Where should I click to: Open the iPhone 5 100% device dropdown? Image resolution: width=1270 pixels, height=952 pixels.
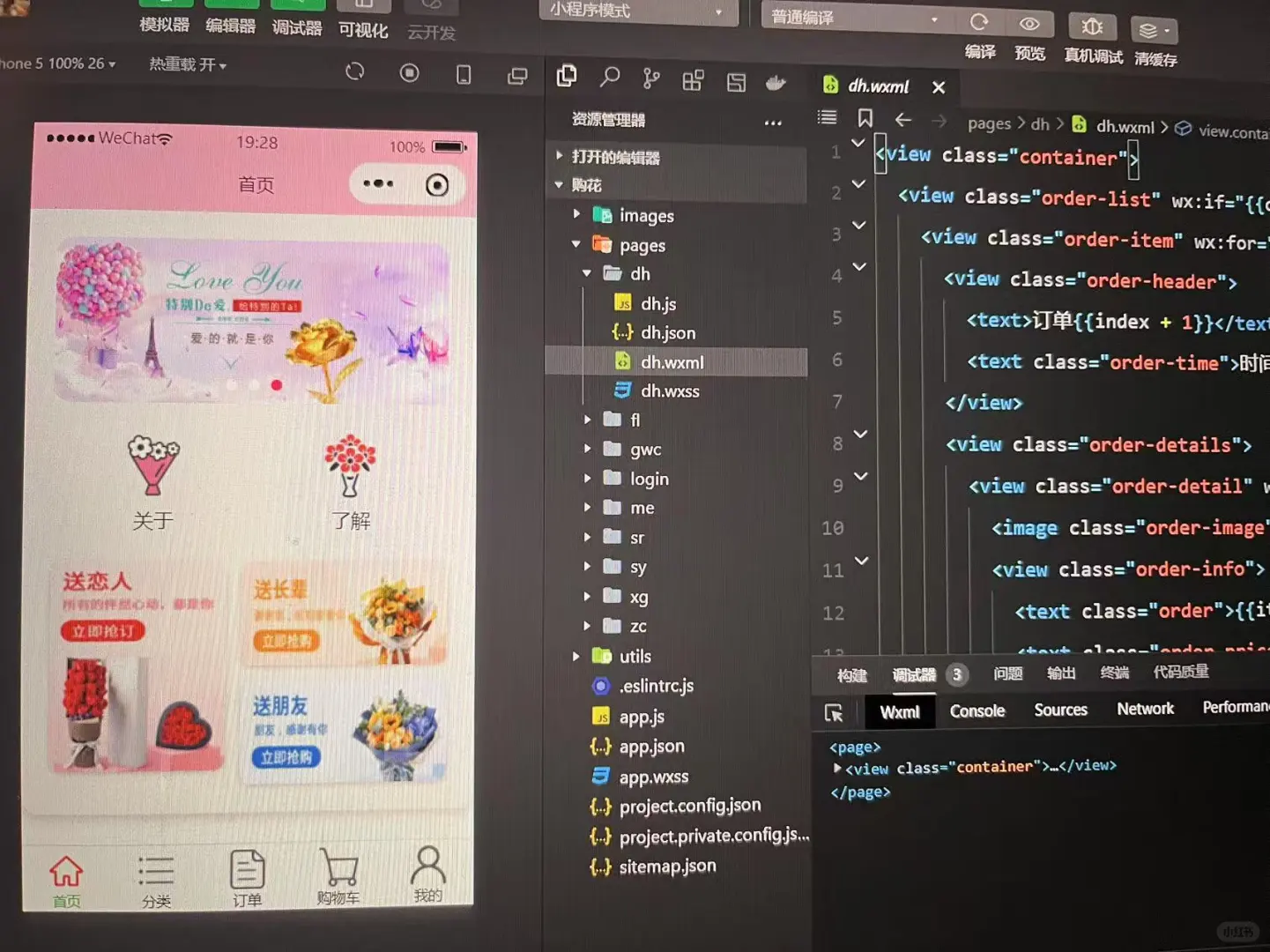point(58,63)
